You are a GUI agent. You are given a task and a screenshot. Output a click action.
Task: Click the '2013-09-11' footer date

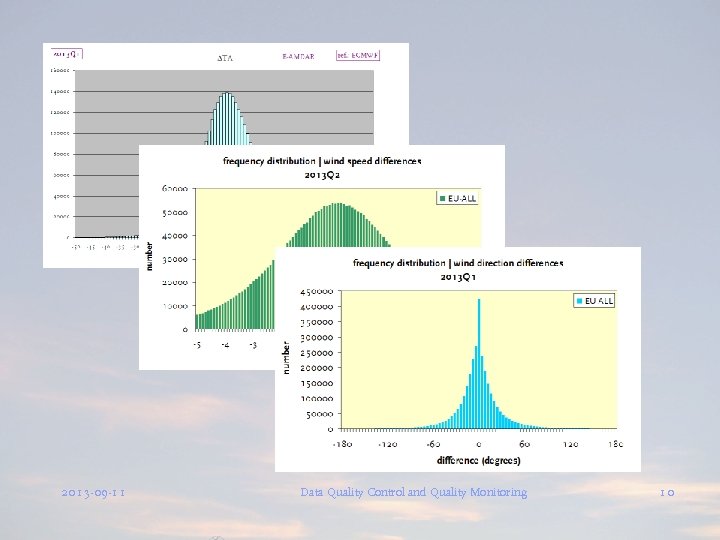point(93,493)
